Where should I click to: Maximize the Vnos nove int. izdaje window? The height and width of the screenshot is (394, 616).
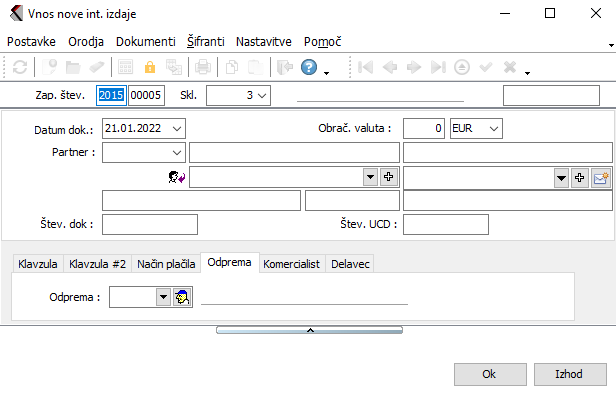click(550, 13)
